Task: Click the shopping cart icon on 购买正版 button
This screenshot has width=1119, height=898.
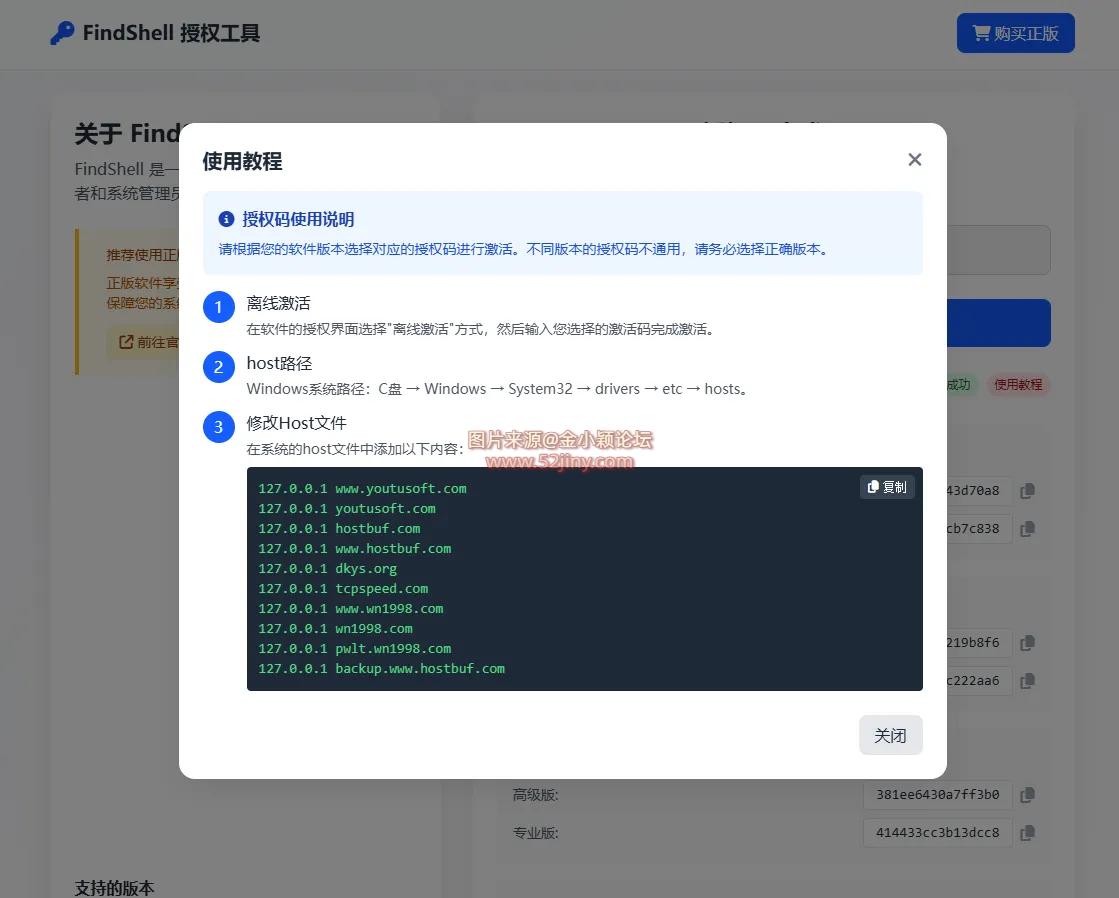Action: 980,32
